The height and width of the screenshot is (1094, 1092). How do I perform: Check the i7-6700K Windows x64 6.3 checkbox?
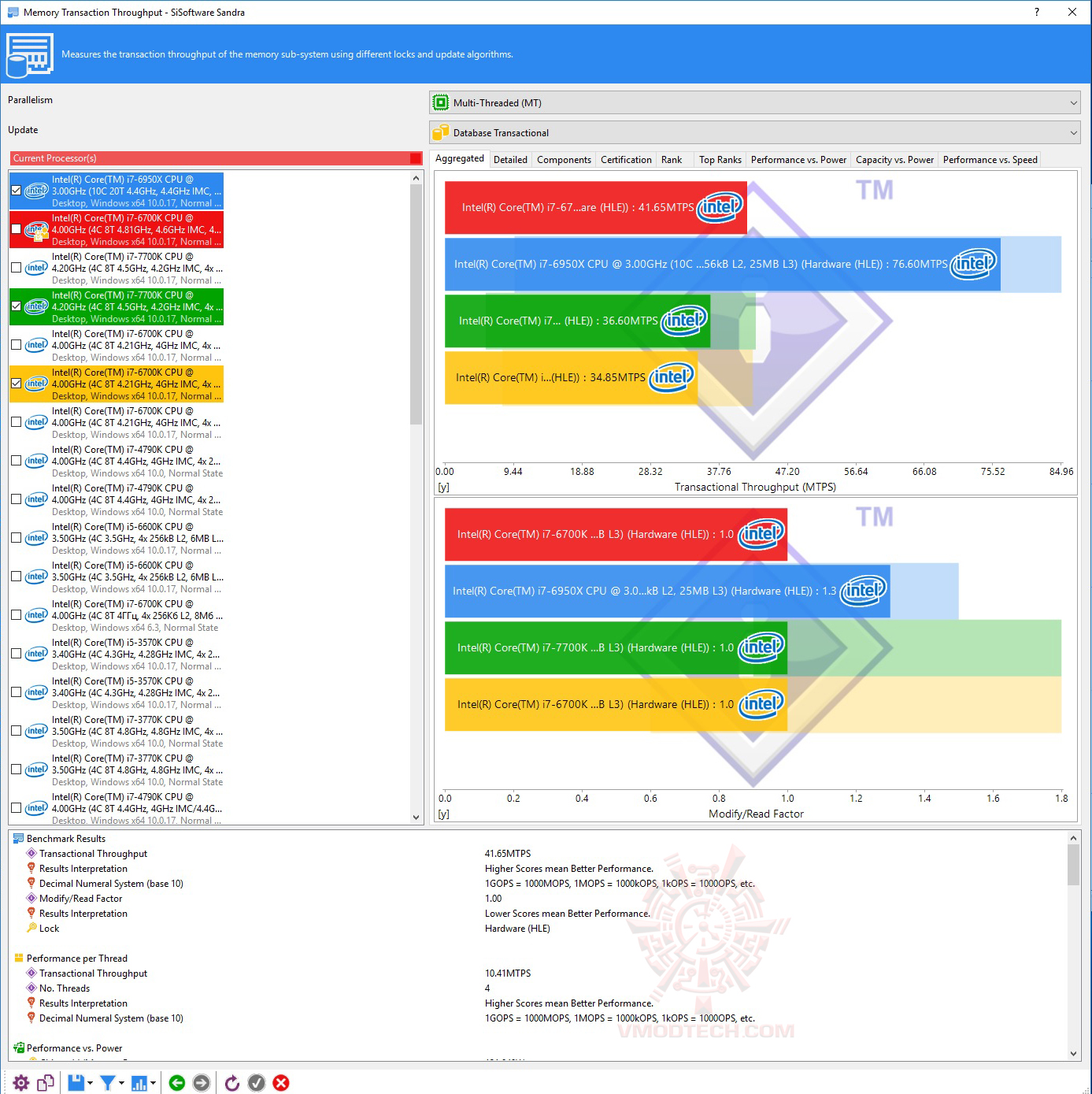(17, 615)
